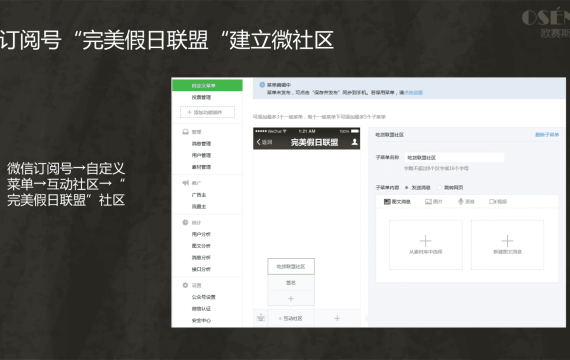Open 用户分析 in the sidebar
This screenshot has width=570, height=360.
coord(201,234)
